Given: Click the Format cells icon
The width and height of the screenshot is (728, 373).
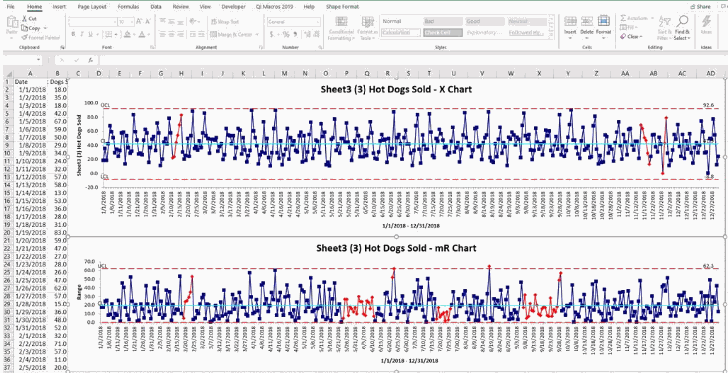Looking at the screenshot, I should pyautogui.click(x=604, y=21).
